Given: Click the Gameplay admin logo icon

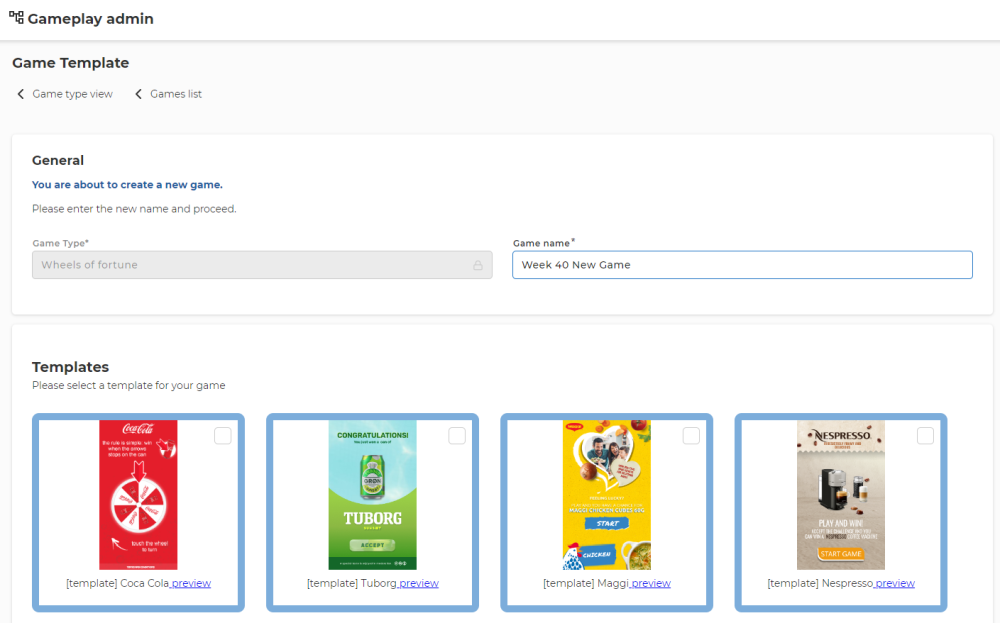Looking at the screenshot, I should pos(17,17).
